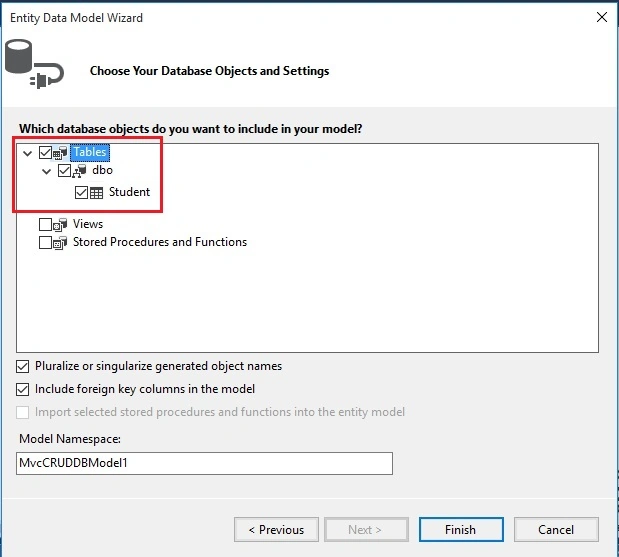Click the Tables database icon

coord(60,152)
